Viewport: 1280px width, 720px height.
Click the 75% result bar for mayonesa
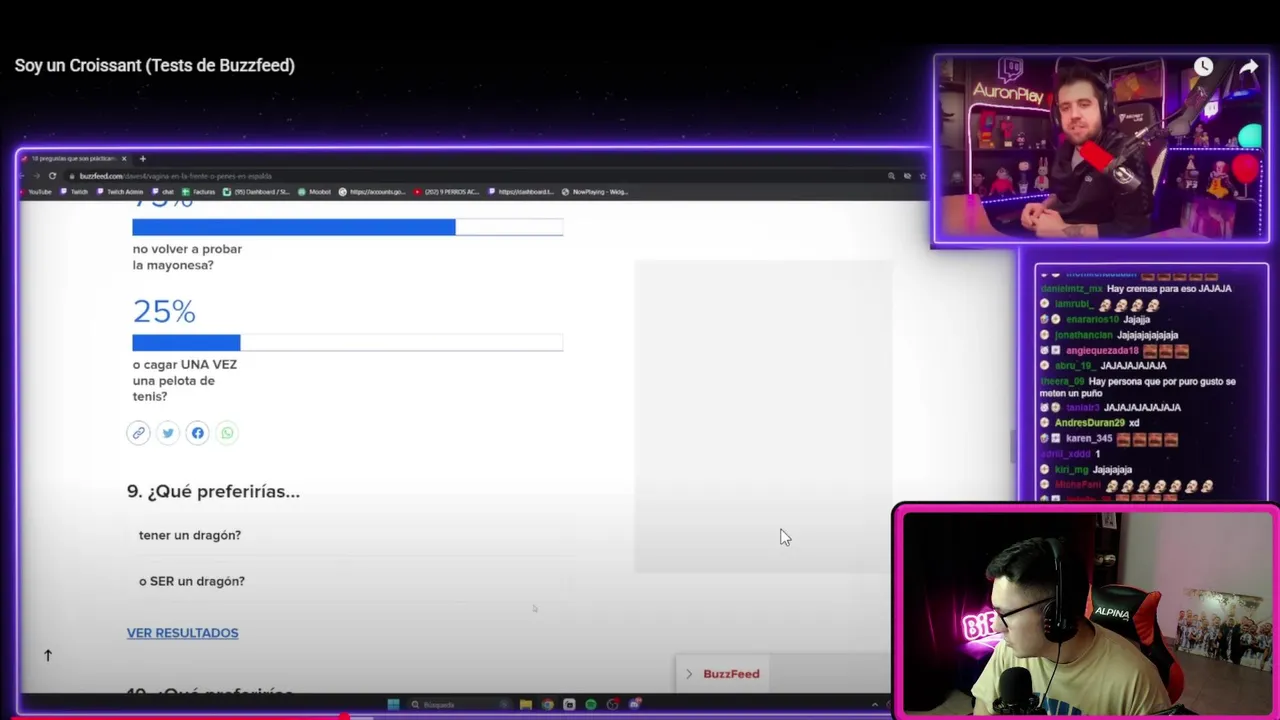pyautogui.click(x=347, y=227)
